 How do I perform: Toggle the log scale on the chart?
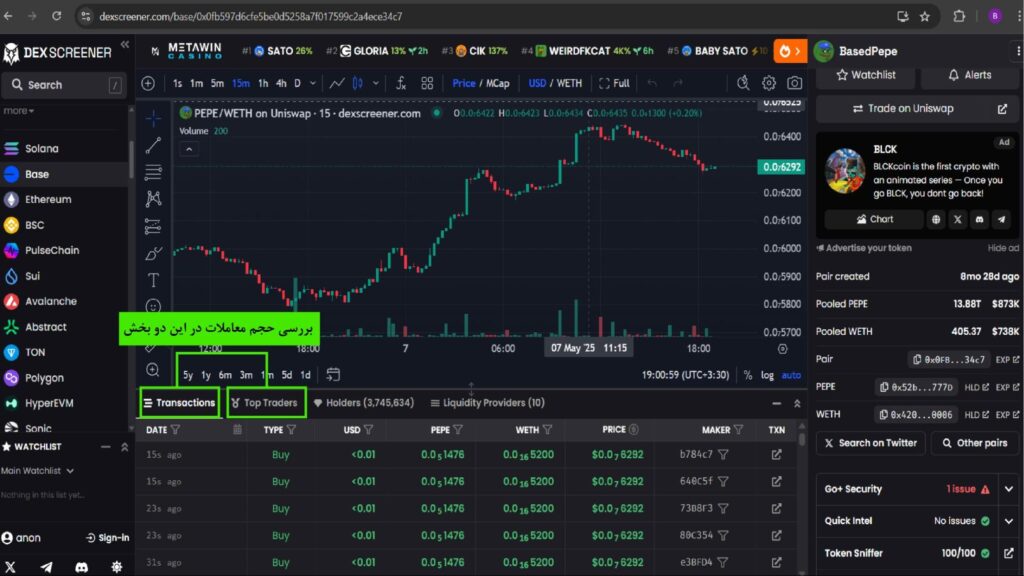click(767, 375)
